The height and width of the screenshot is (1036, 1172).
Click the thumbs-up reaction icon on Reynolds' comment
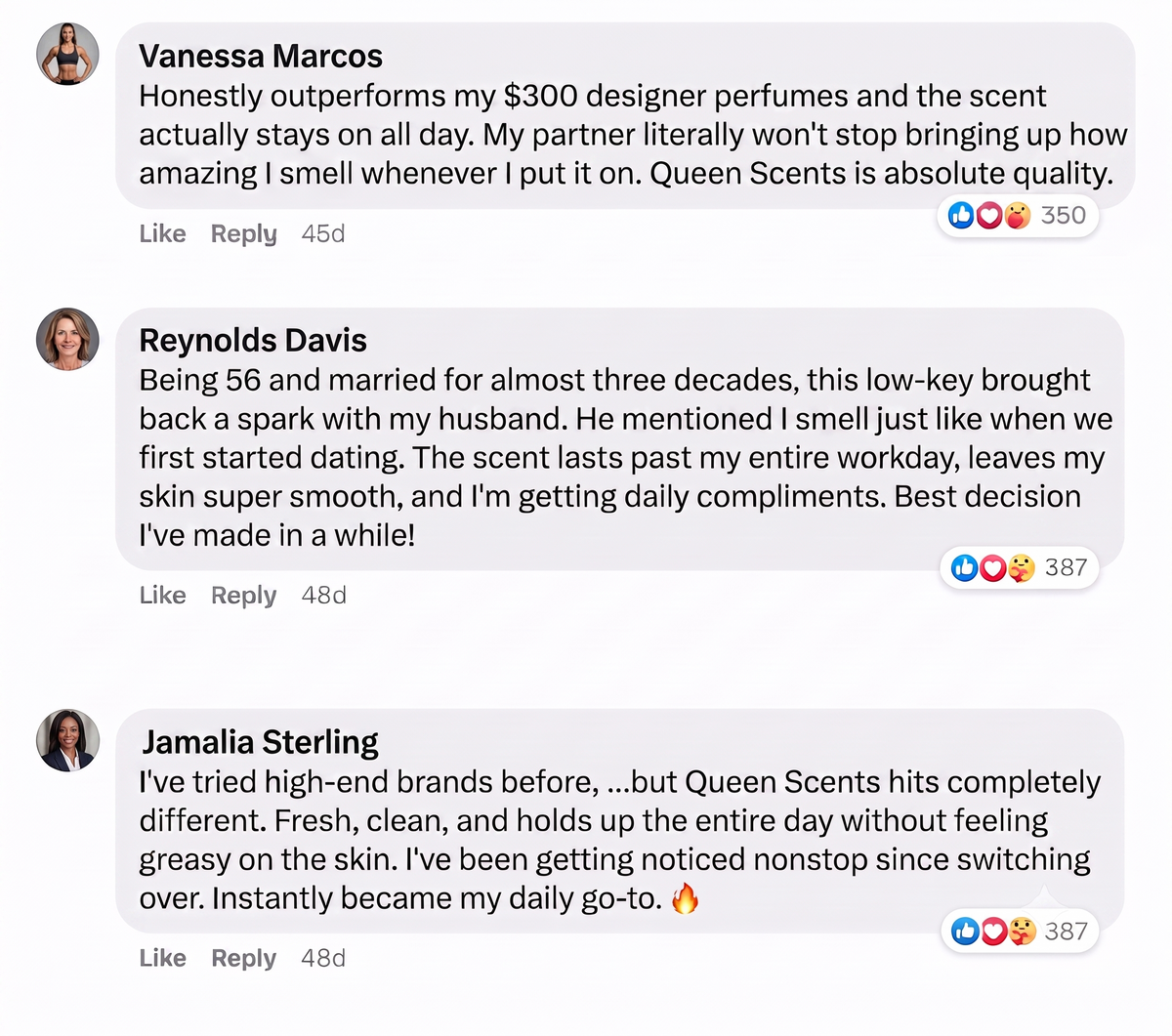[x=965, y=567]
